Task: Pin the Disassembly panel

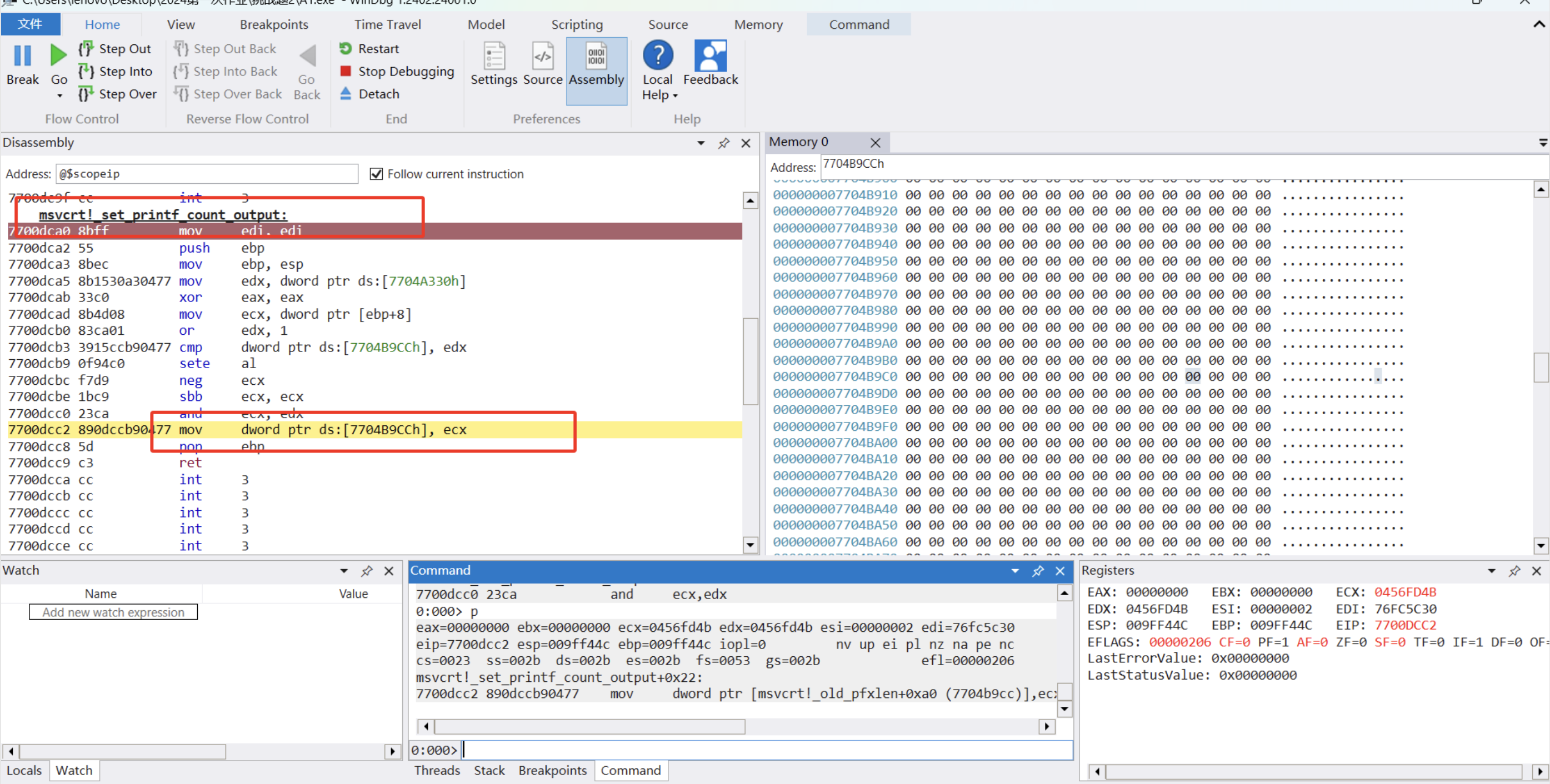Action: point(723,143)
